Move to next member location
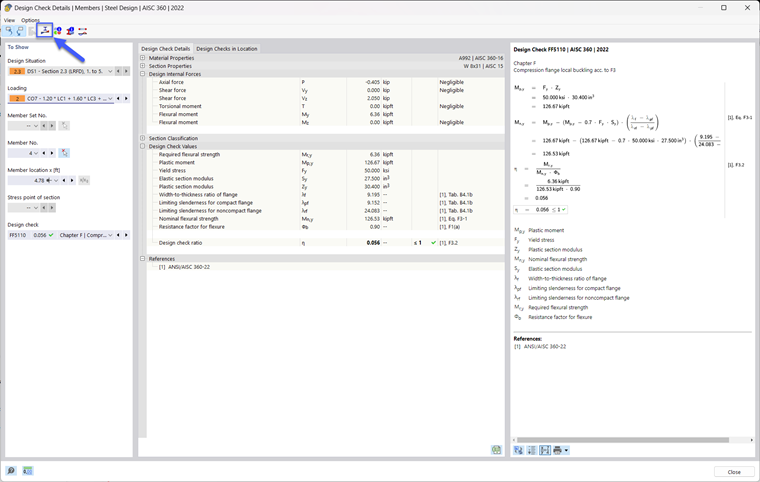Viewport: 760px width, 482px height. point(72,180)
